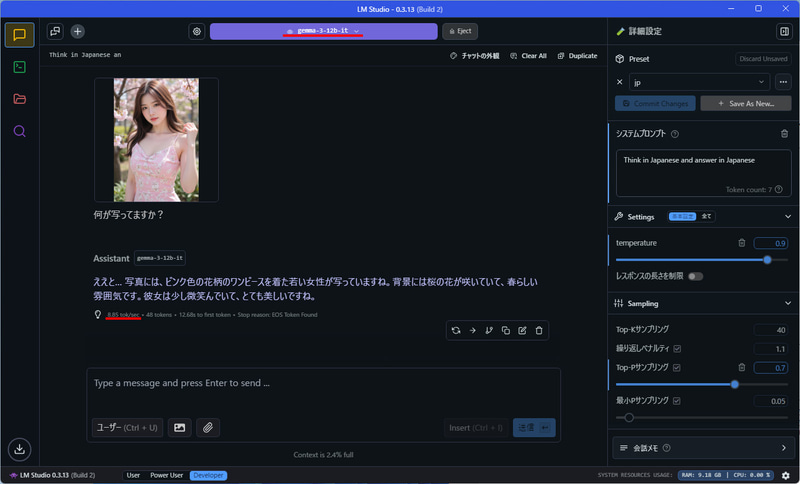Image resolution: width=800 pixels, height=484 pixels.
Task: Click the send message button
Action: point(534,427)
